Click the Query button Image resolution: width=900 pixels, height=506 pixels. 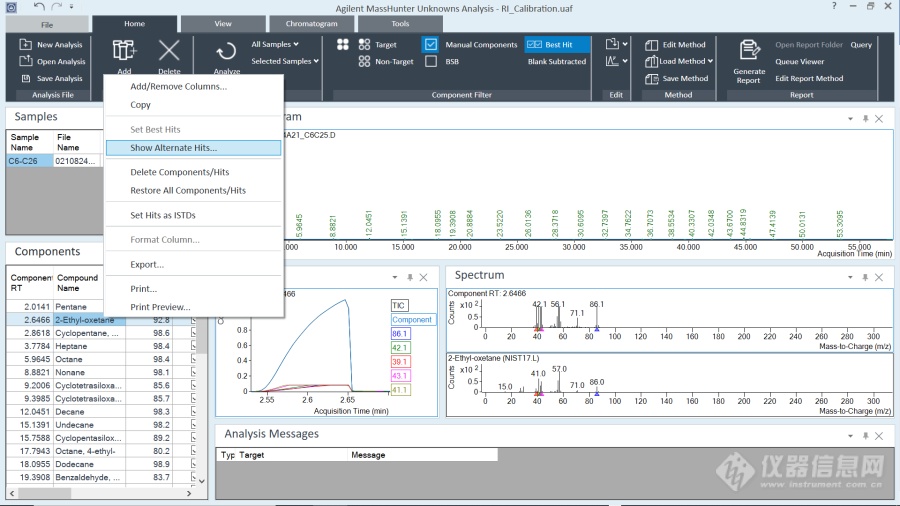tap(861, 44)
